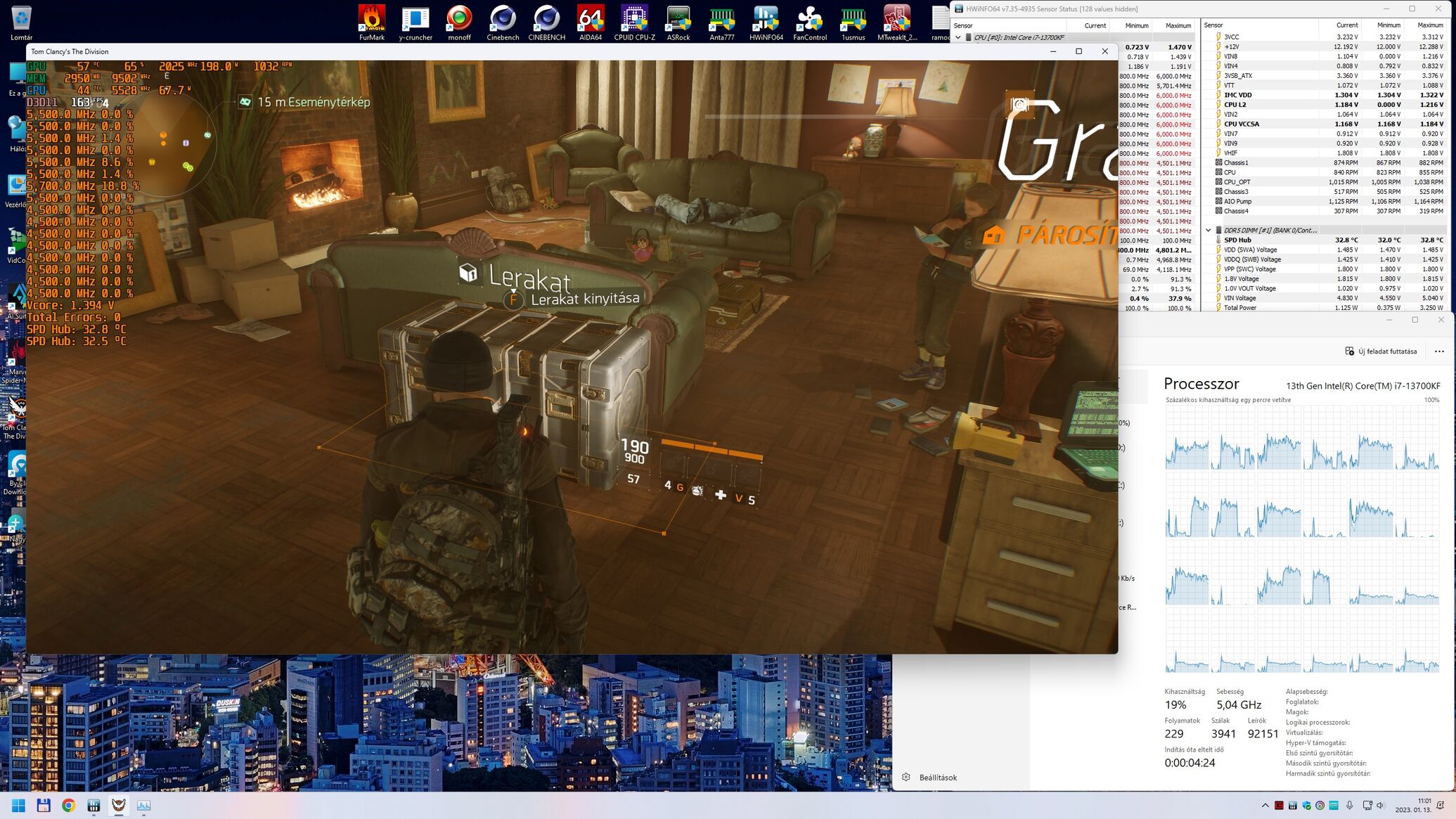Image resolution: width=1456 pixels, height=819 pixels.
Task: Open Beállítások in Task Manager
Action: 930,777
